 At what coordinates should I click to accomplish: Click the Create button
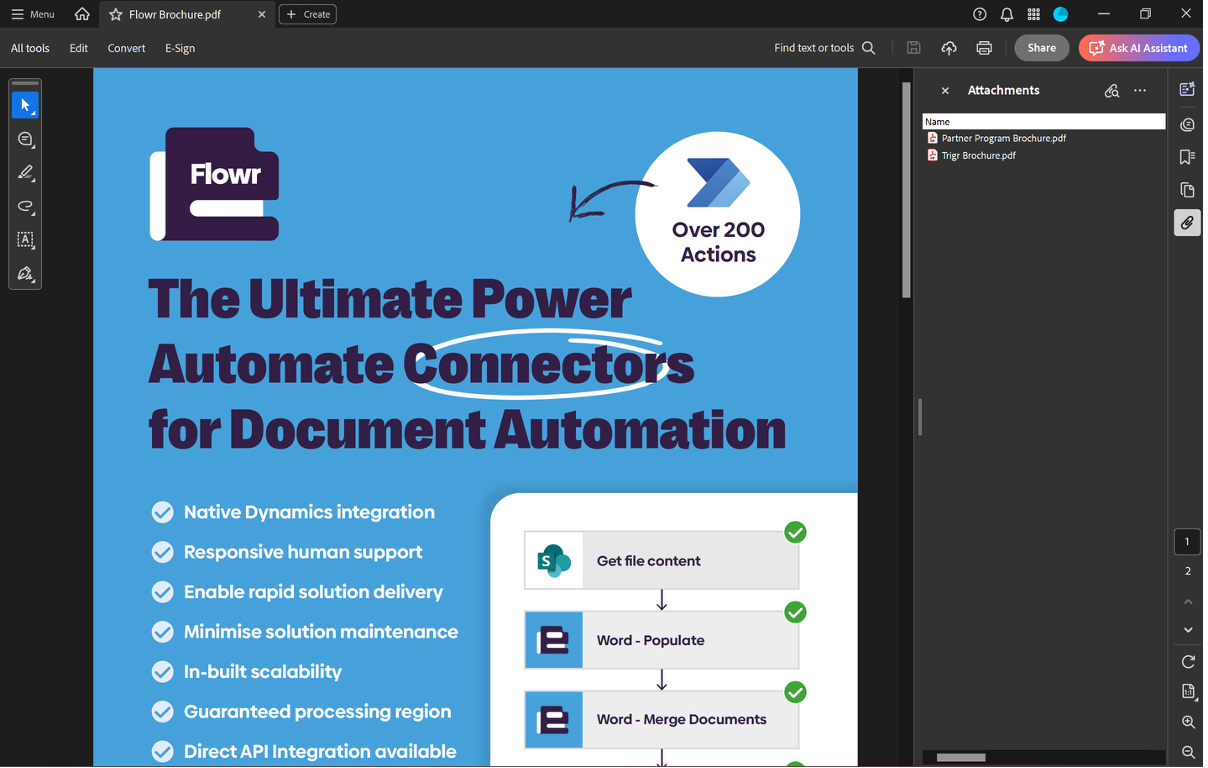coord(308,14)
